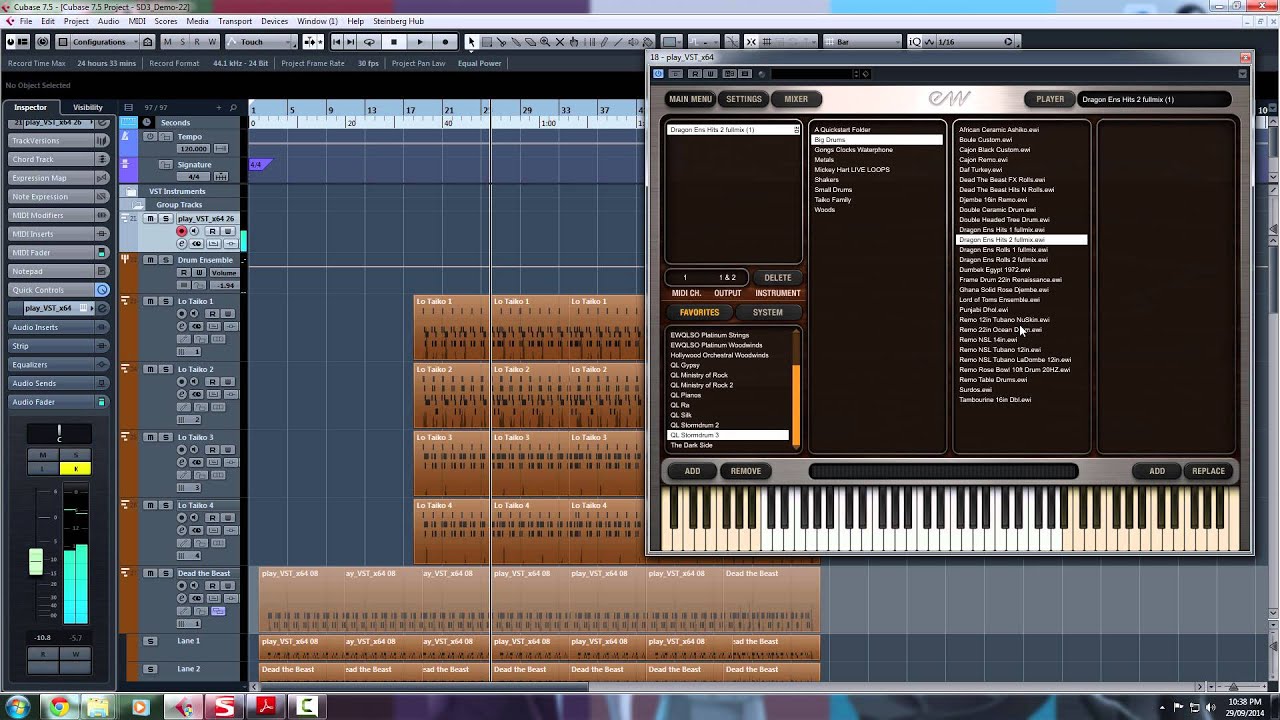Open the Touch automation mode dropdown
Image resolution: width=1280 pixels, height=720 pixels.
[x=260, y=42]
